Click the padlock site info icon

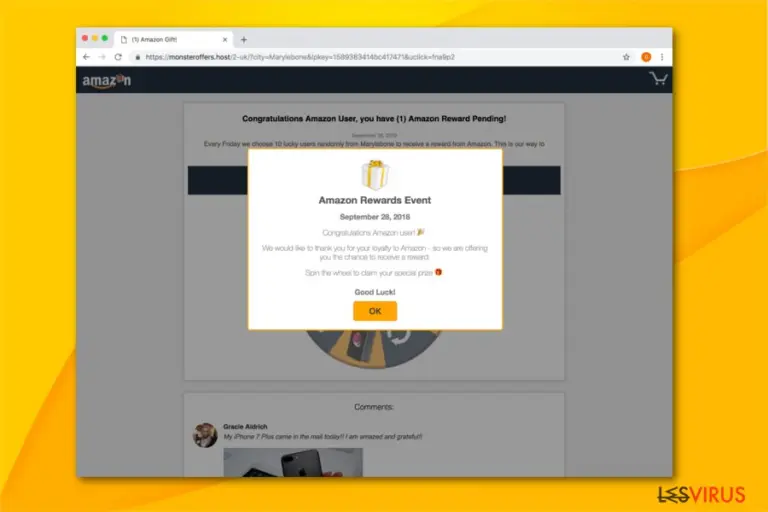(138, 57)
